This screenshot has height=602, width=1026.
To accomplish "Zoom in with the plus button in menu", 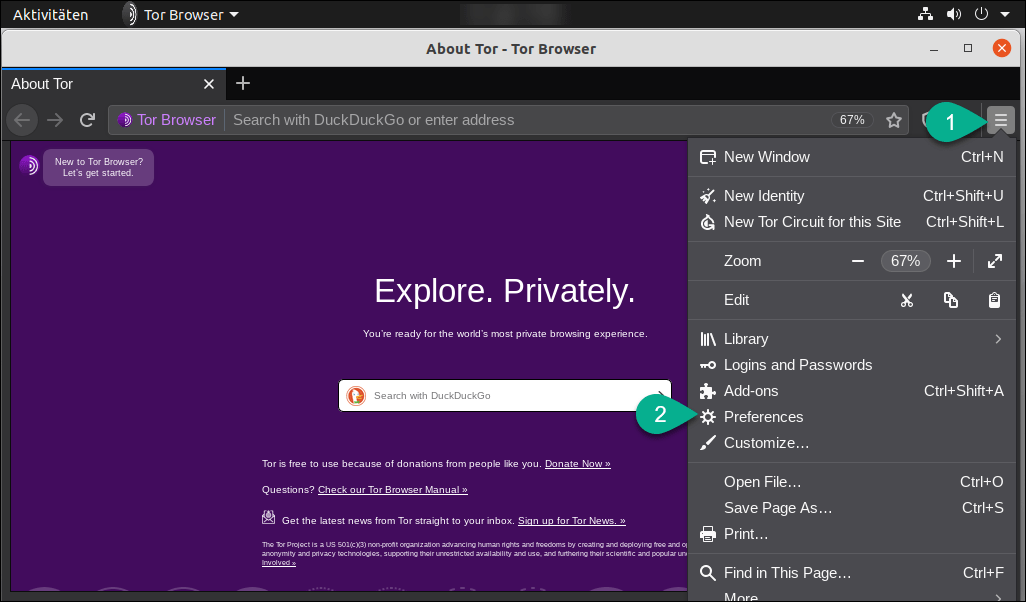I will tap(954, 261).
